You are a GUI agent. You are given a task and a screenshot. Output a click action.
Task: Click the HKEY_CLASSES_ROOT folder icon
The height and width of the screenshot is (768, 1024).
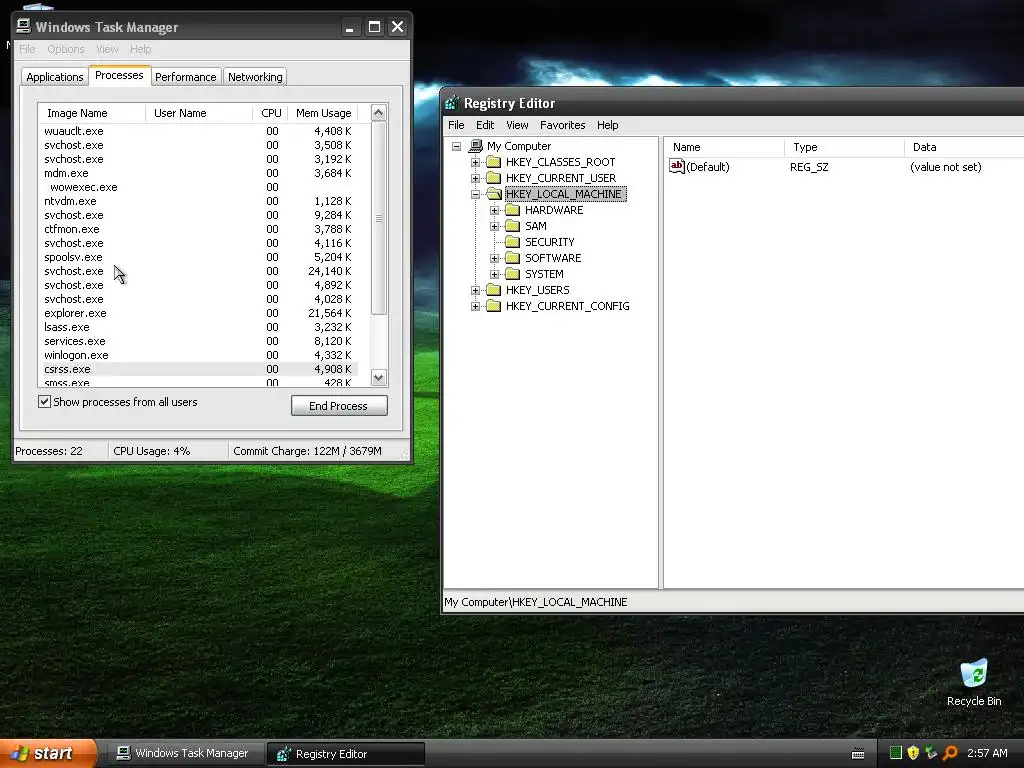(x=494, y=162)
